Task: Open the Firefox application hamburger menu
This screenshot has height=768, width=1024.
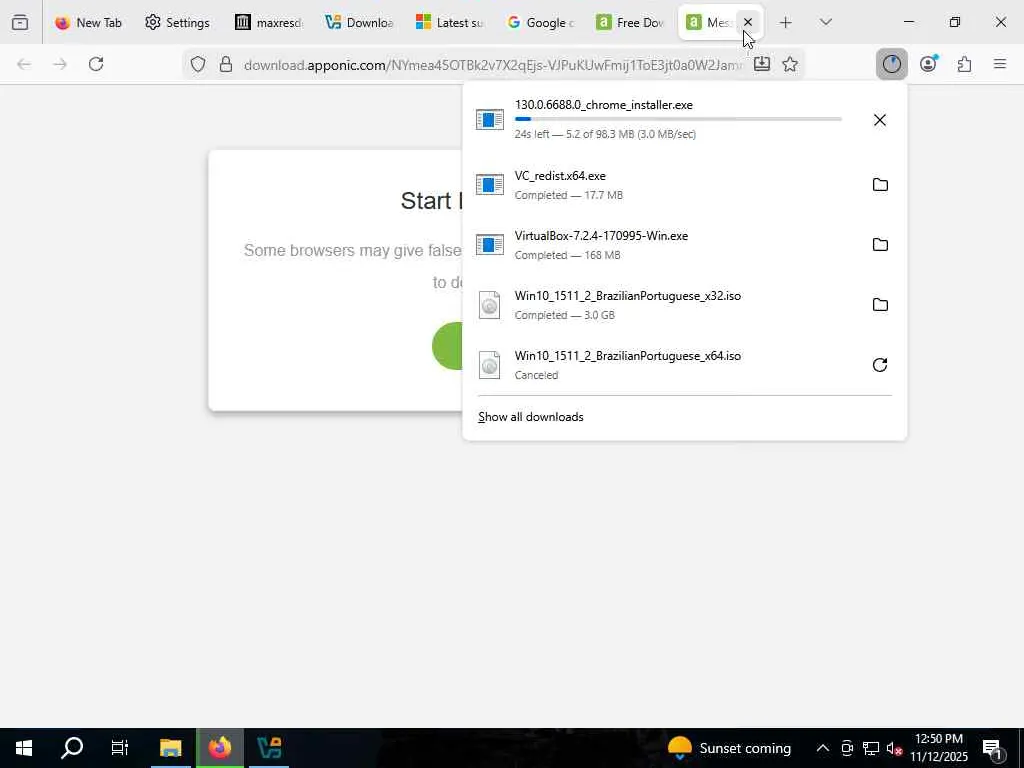Action: [x=1000, y=64]
